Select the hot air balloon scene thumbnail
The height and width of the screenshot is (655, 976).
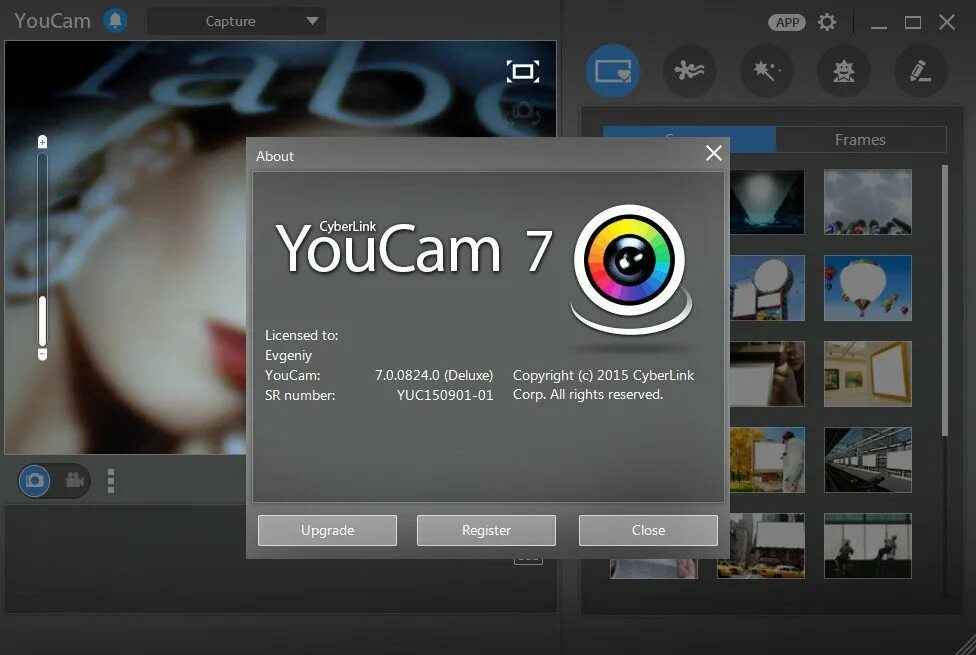tap(868, 288)
